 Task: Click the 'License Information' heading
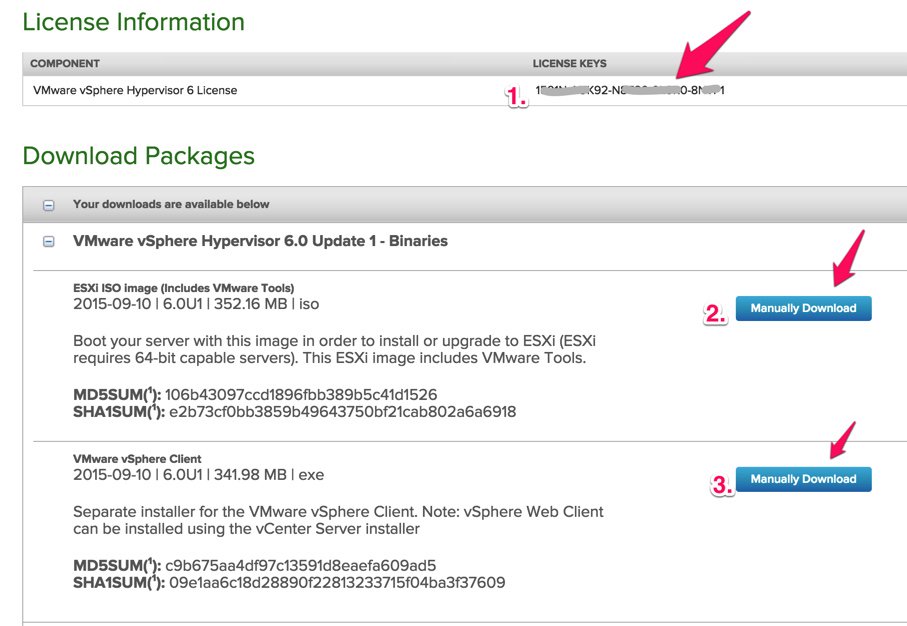pyautogui.click(x=134, y=22)
